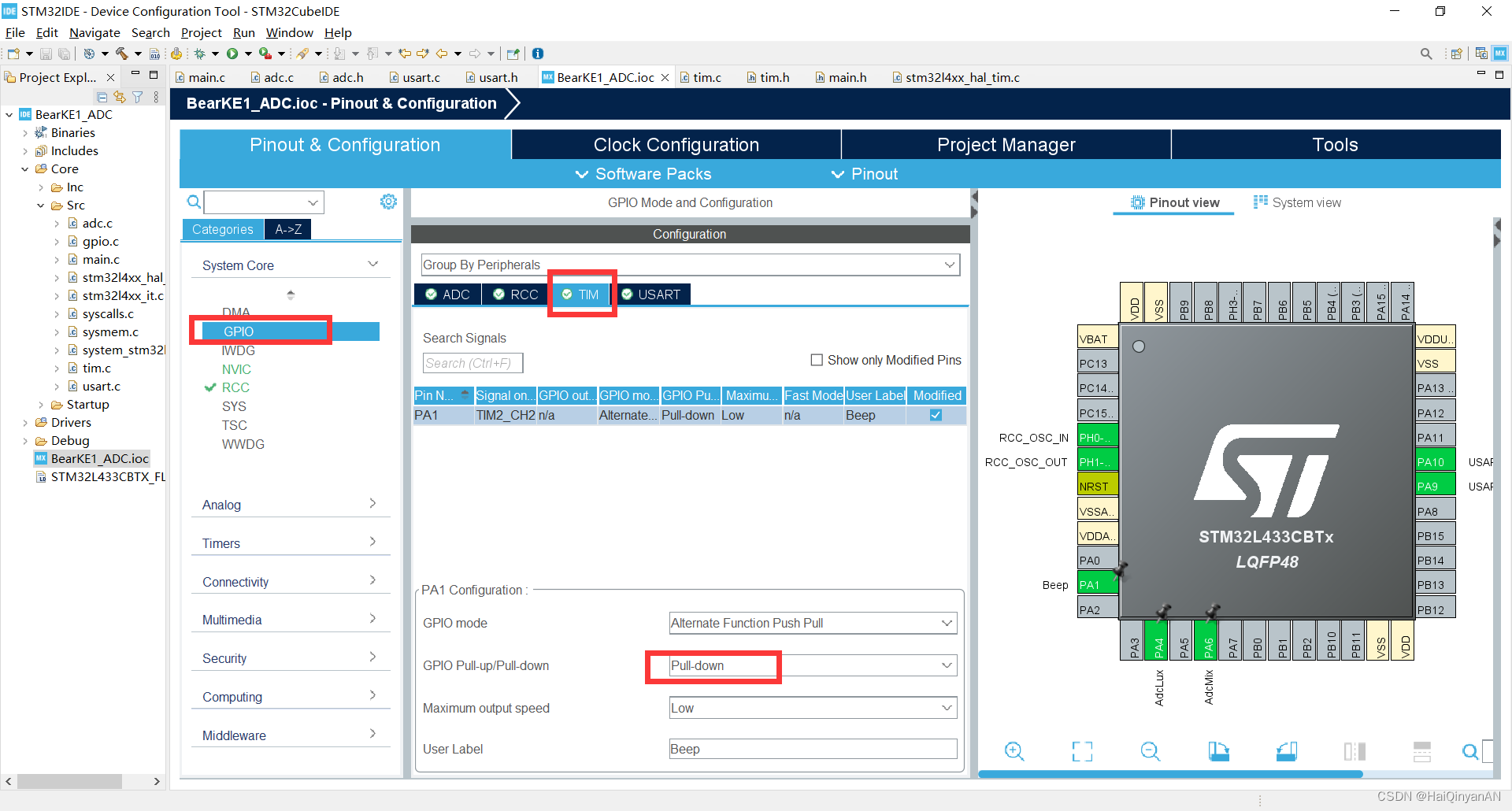Fit the chip pinout to view
The width and height of the screenshot is (1512, 811).
1083,752
